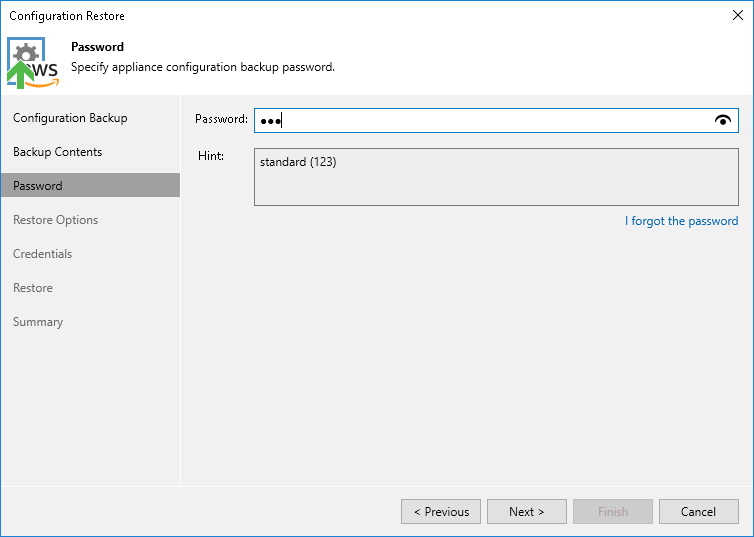Show the password with the eye icon
754x537 pixels.
723,120
